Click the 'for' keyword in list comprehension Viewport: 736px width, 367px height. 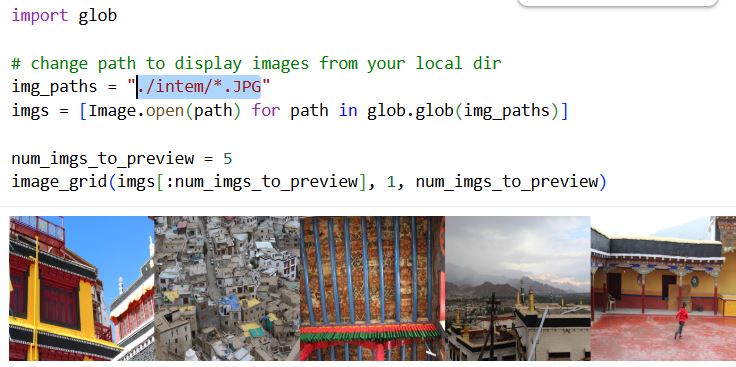(266, 111)
